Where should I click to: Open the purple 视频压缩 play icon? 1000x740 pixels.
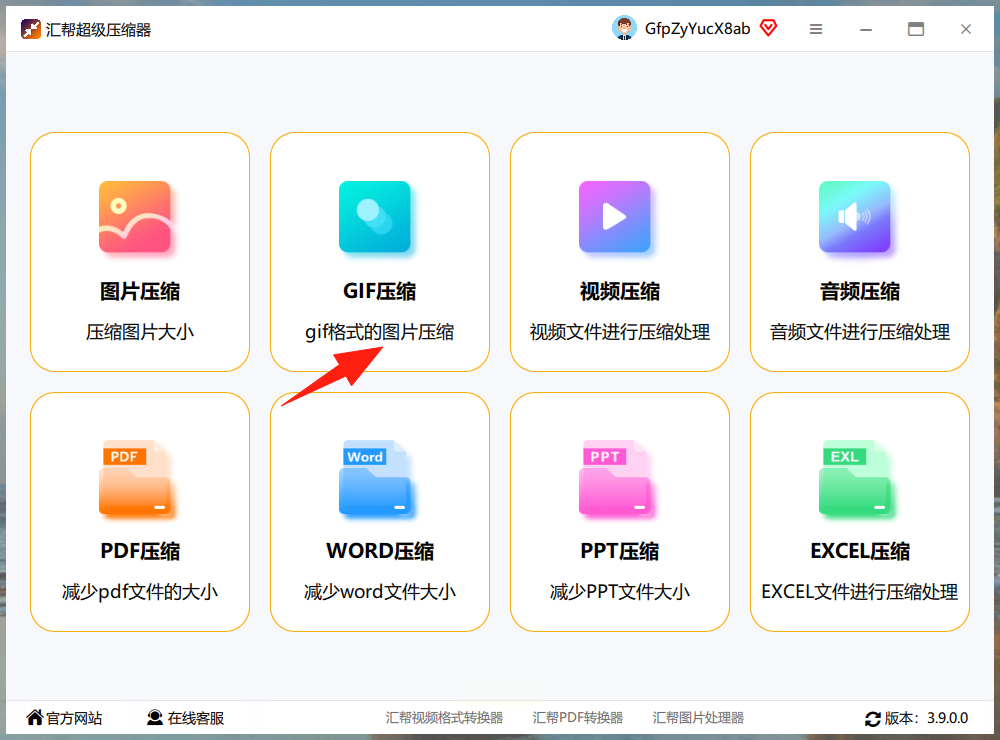pyautogui.click(x=614, y=217)
